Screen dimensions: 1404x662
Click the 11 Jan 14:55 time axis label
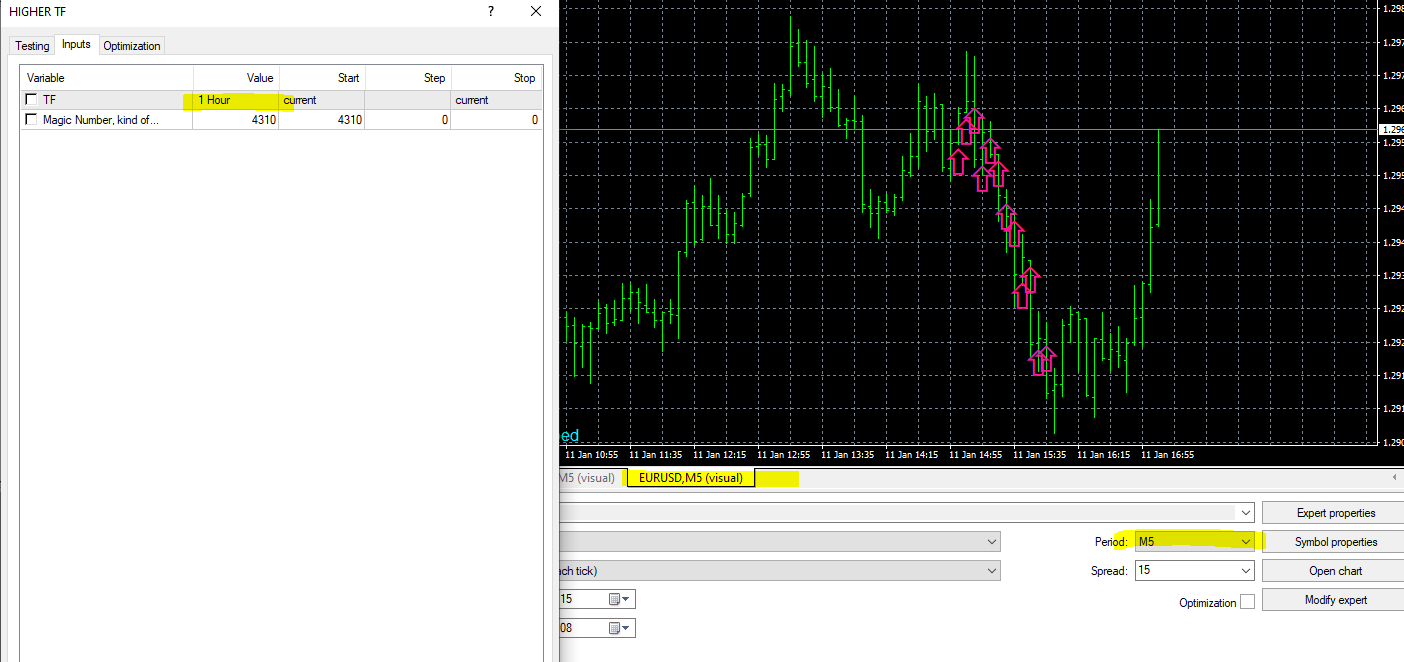click(x=975, y=454)
